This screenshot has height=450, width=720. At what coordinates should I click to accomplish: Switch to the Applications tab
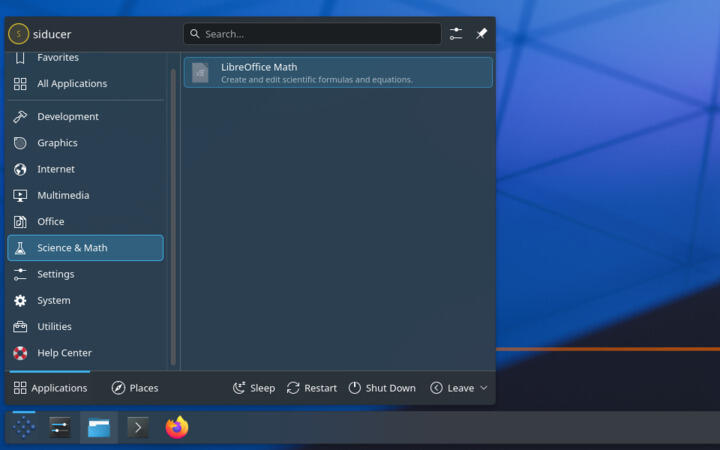(50, 388)
